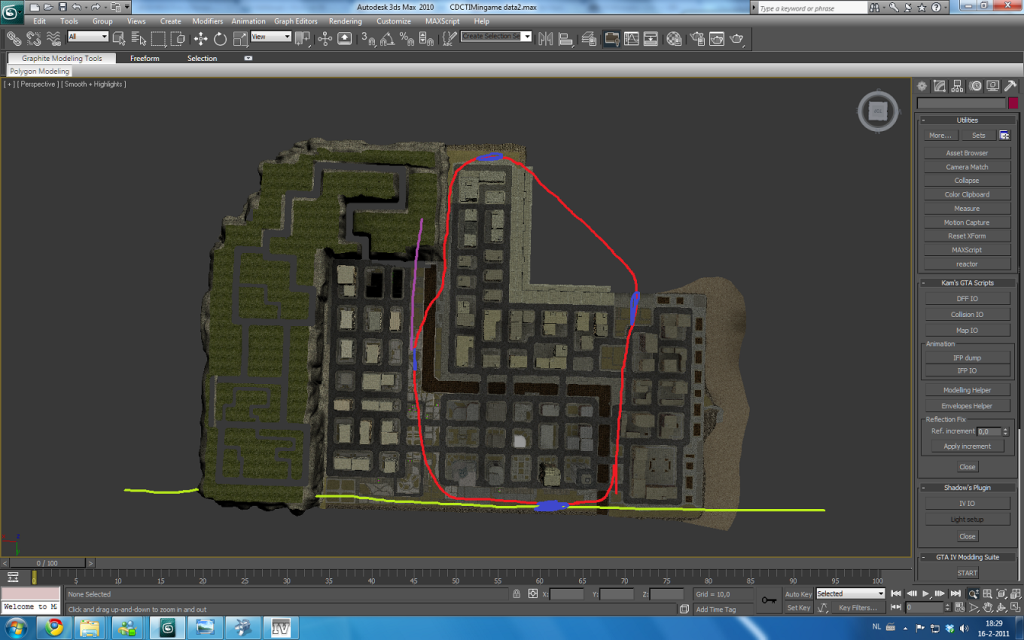
Task: Toggle the 3D Snaps button
Action: coord(368,39)
